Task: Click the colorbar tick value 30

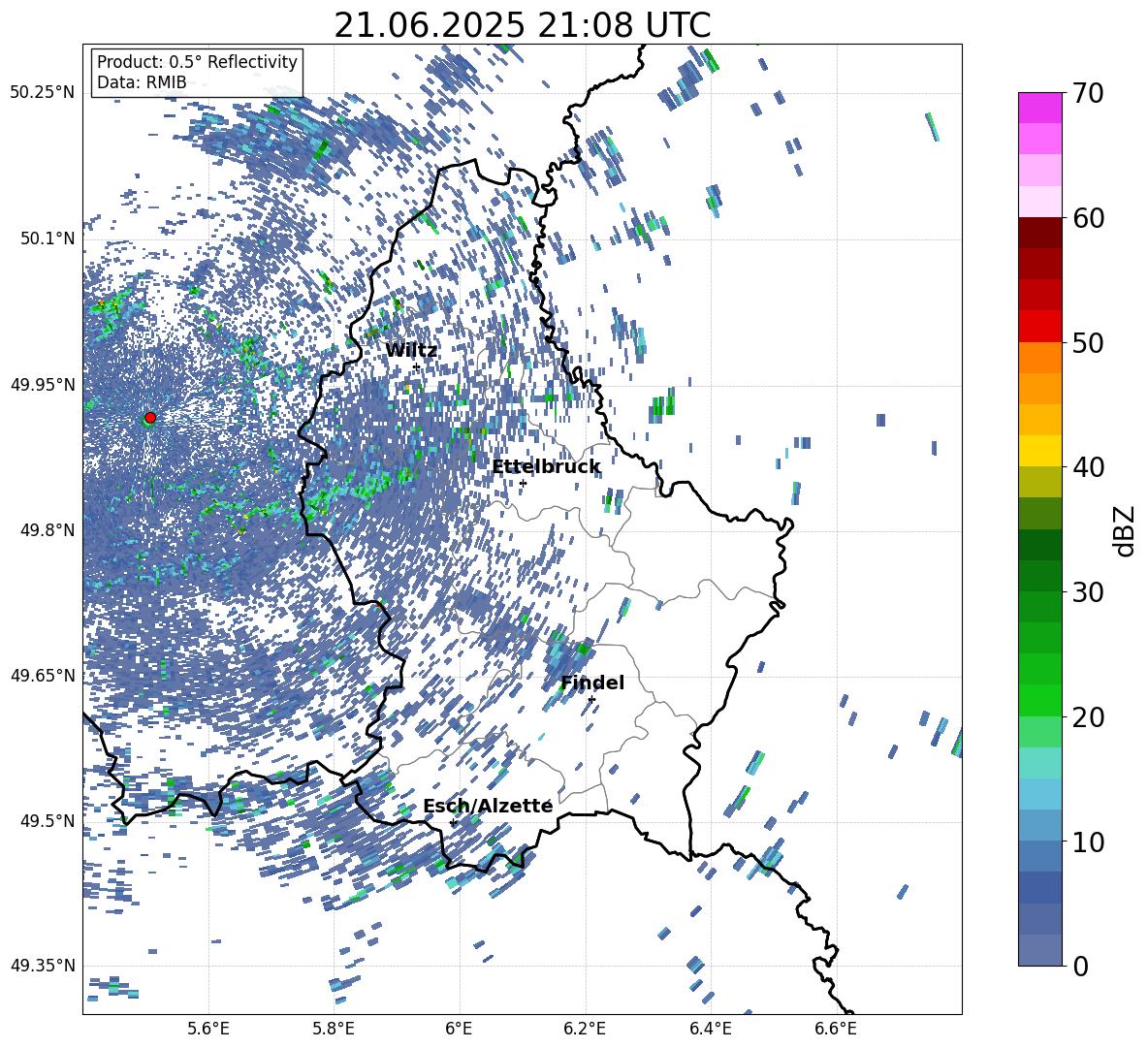Action: [1088, 592]
